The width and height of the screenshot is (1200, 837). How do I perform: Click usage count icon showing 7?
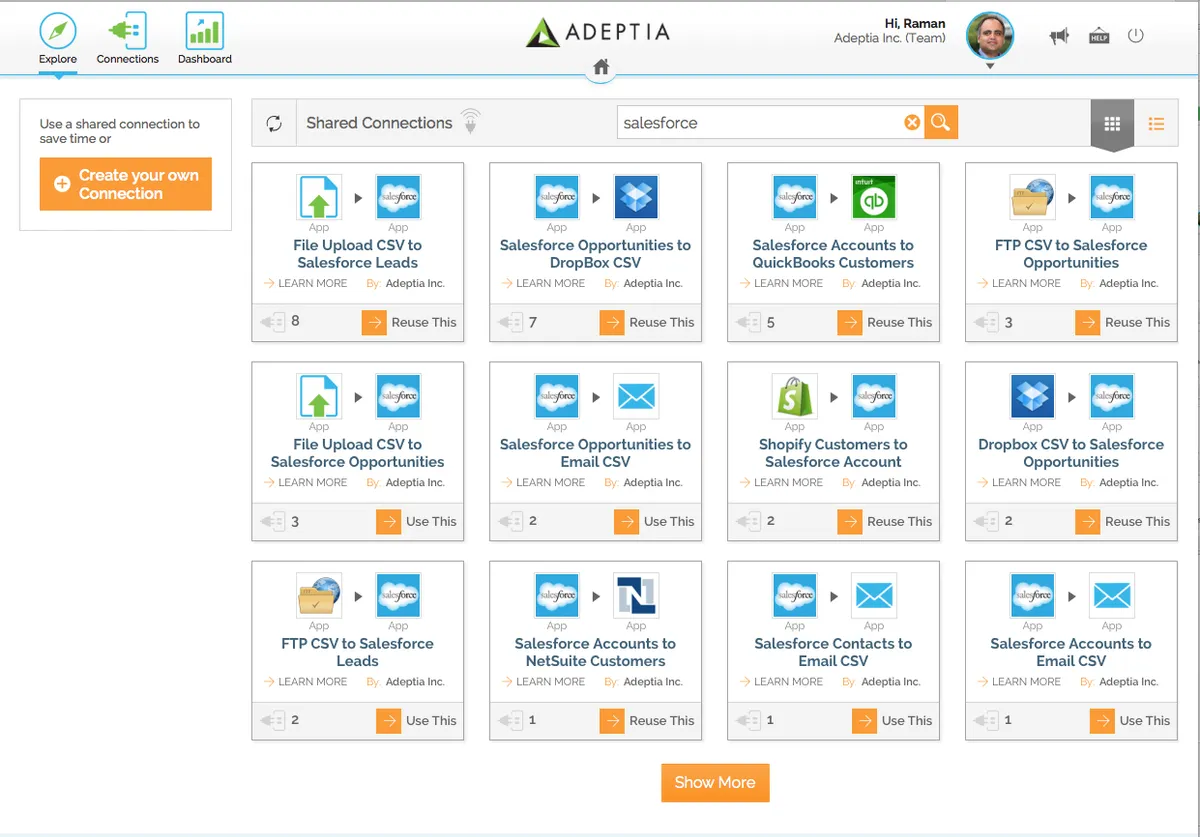point(511,322)
